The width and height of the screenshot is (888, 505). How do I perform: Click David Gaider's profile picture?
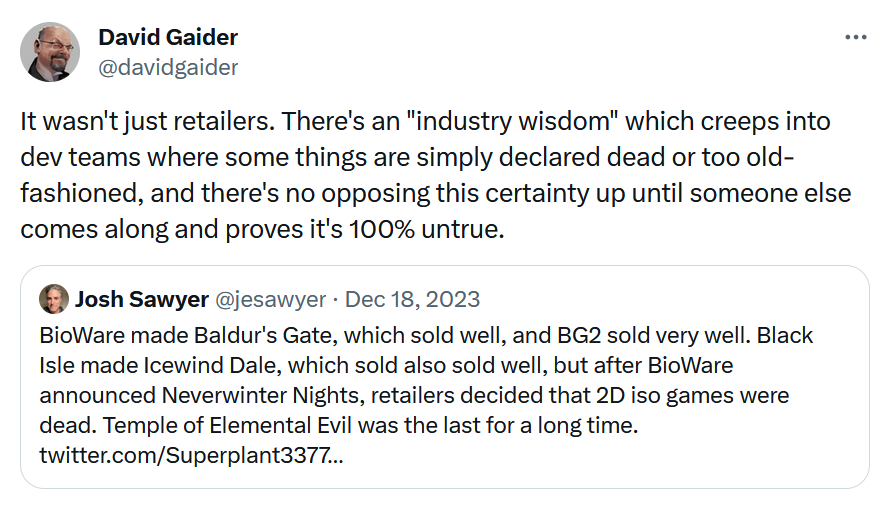50,52
